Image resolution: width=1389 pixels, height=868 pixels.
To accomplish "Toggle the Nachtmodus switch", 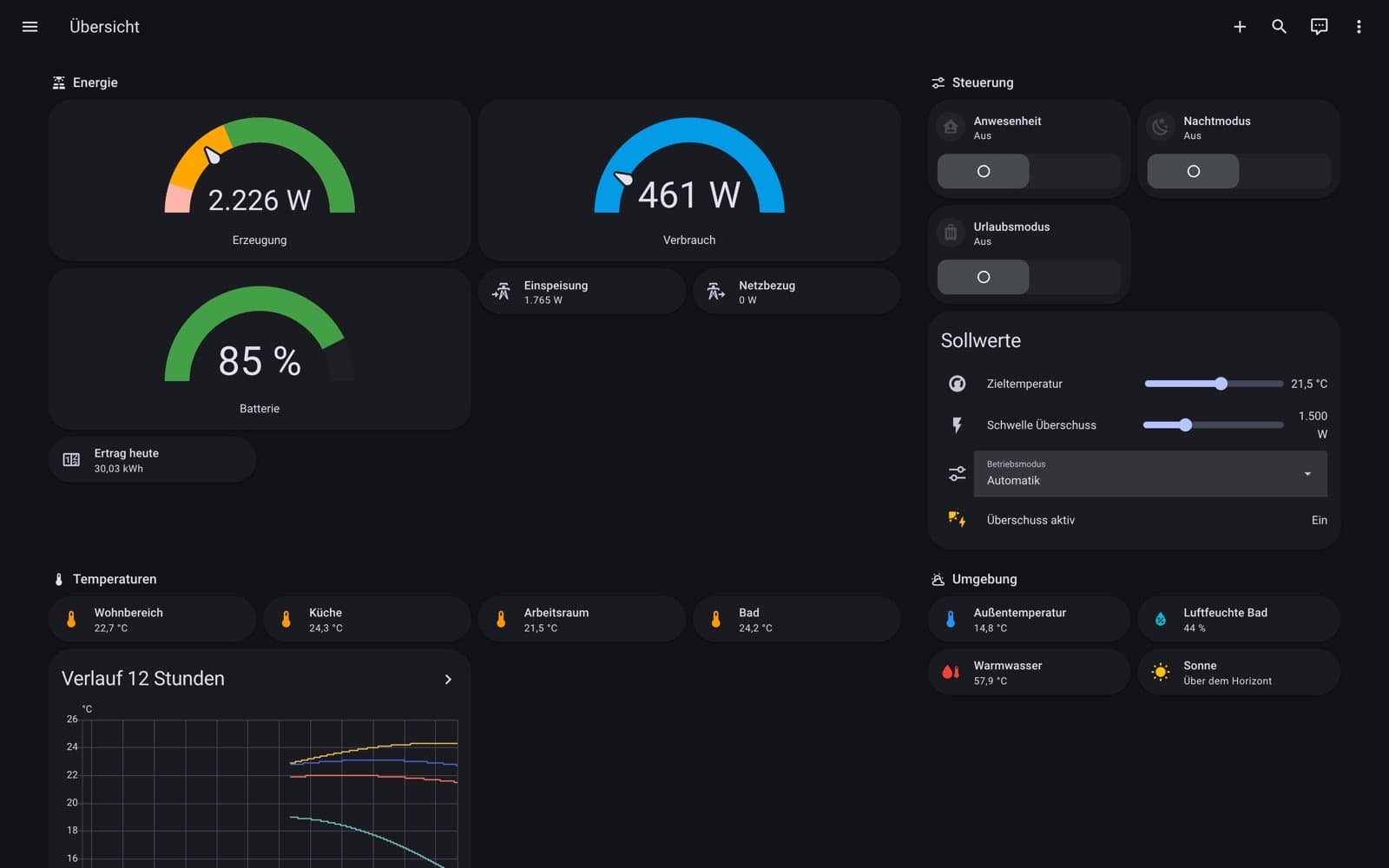I will point(1239,171).
